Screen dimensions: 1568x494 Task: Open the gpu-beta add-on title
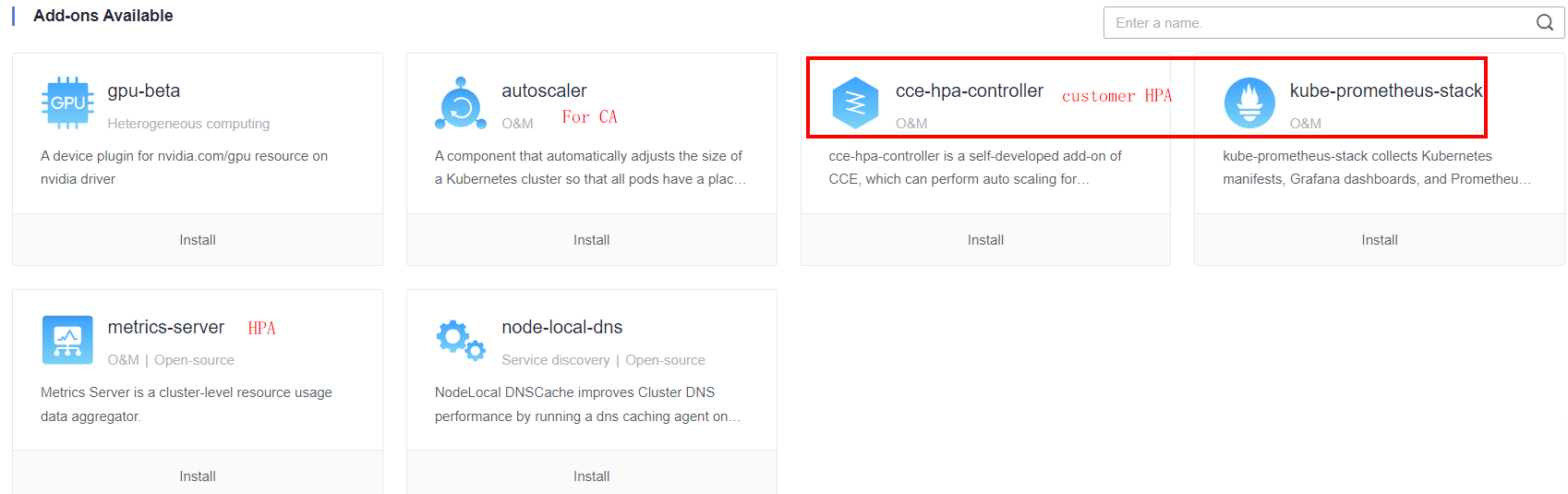(x=144, y=90)
